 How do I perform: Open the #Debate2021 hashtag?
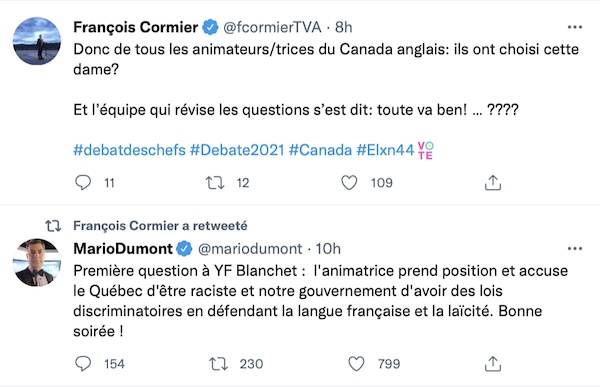pos(237,150)
